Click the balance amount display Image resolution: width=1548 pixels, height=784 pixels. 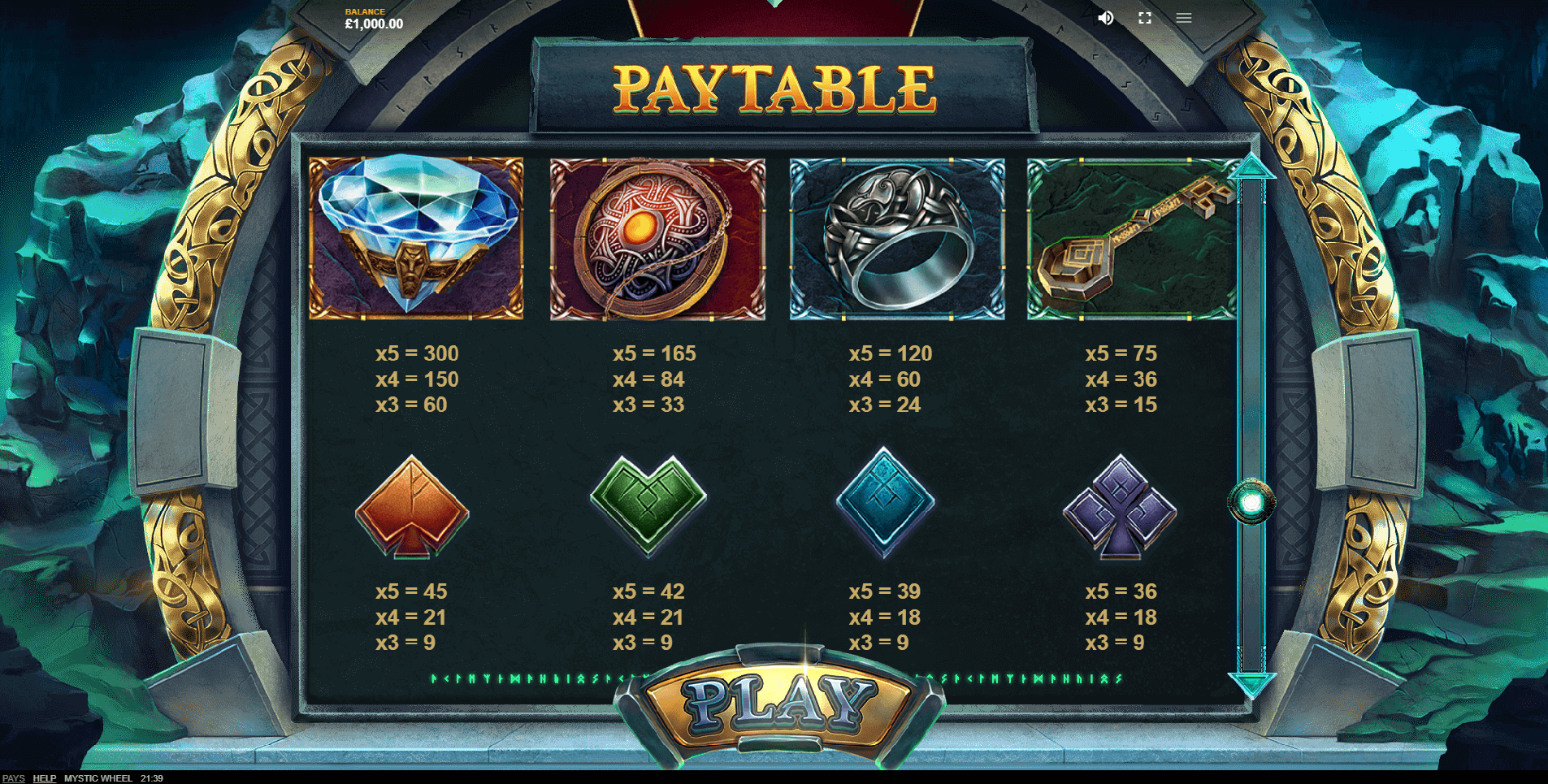[x=374, y=24]
